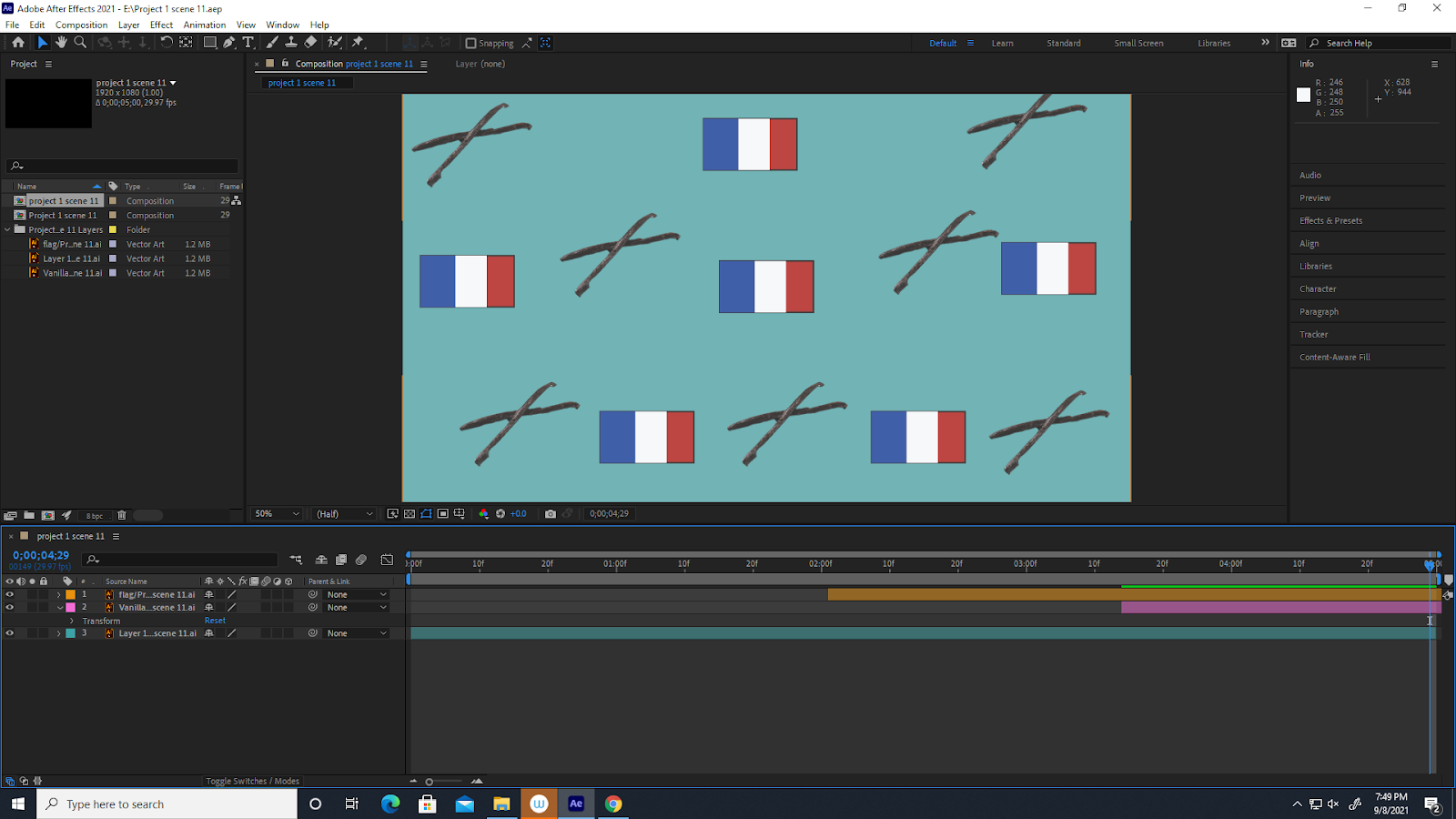Click the Show Channel color icon in viewer
Image resolution: width=1456 pixels, height=819 pixels.
[483, 514]
